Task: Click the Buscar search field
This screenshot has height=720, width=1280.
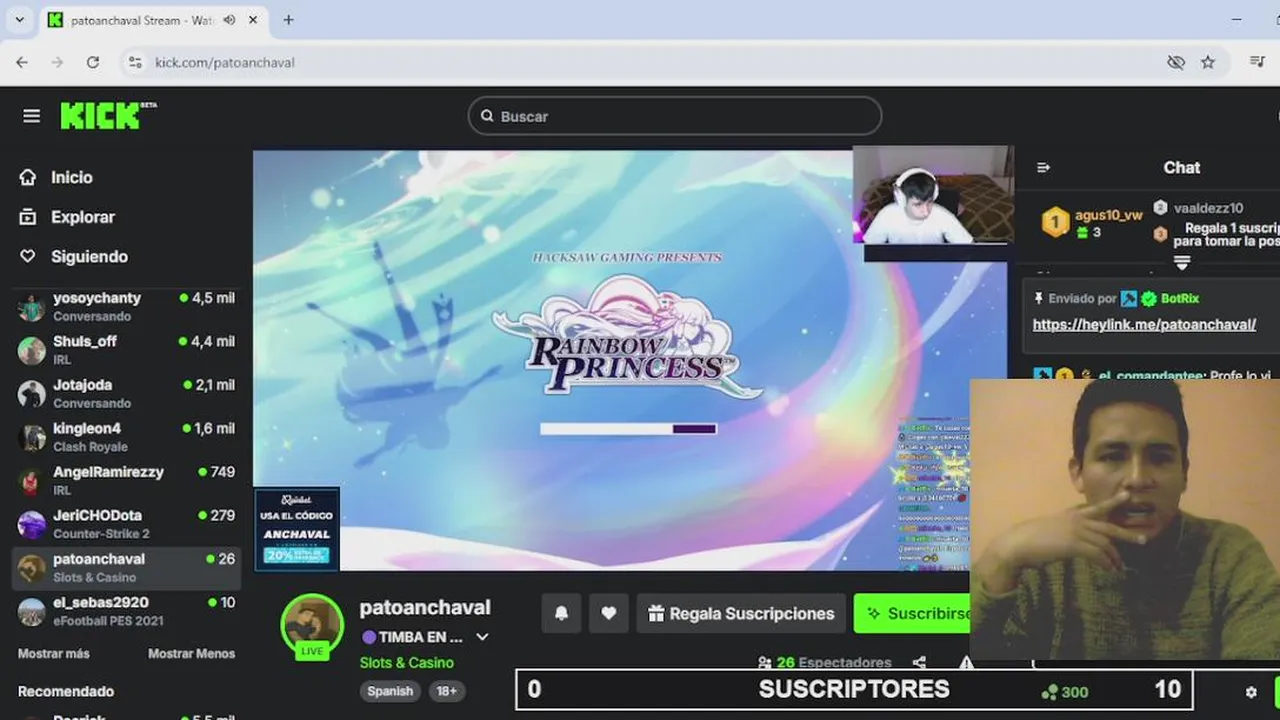Action: point(674,116)
